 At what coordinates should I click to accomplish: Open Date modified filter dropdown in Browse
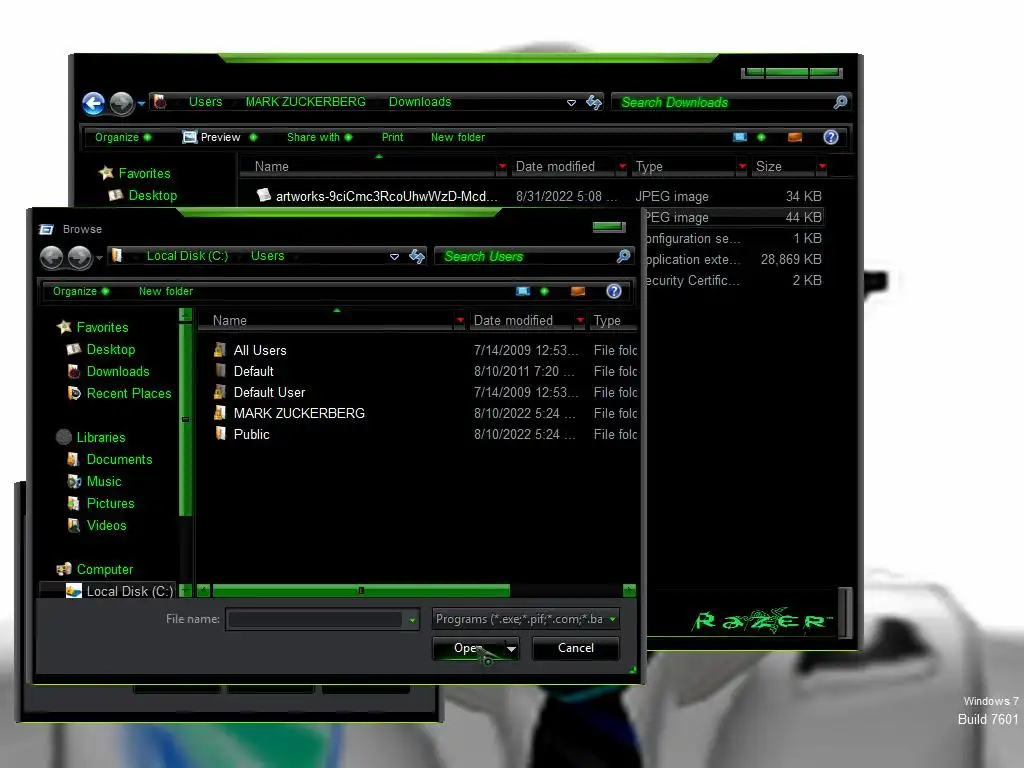(580, 320)
